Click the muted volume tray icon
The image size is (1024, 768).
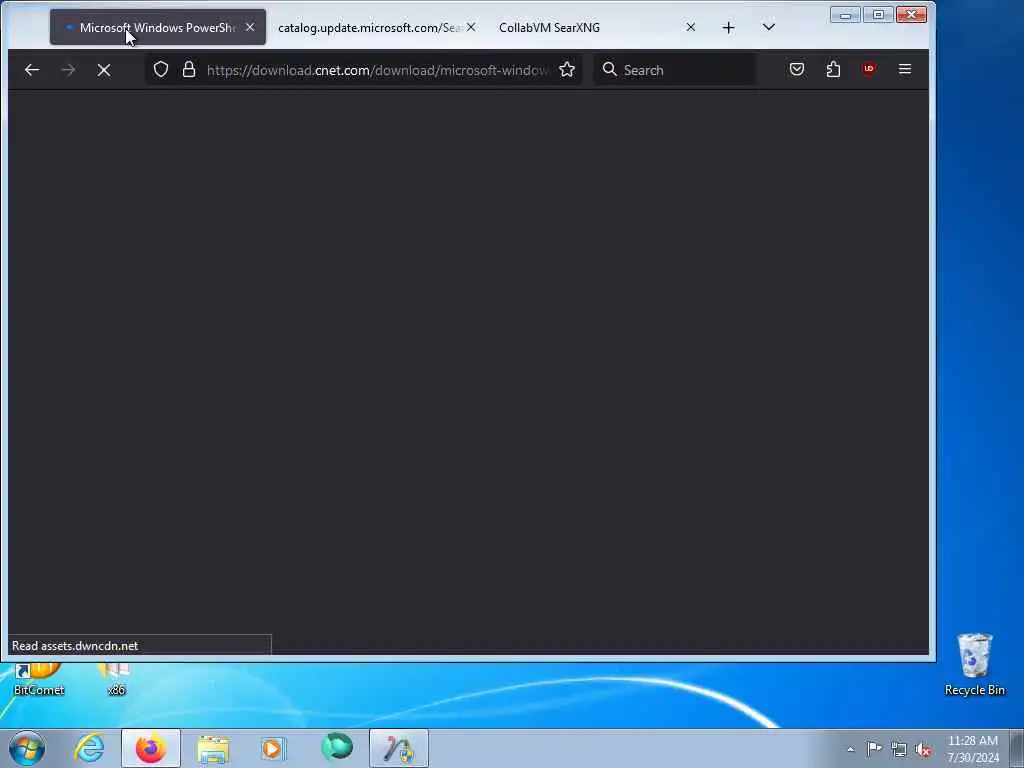[923, 749]
